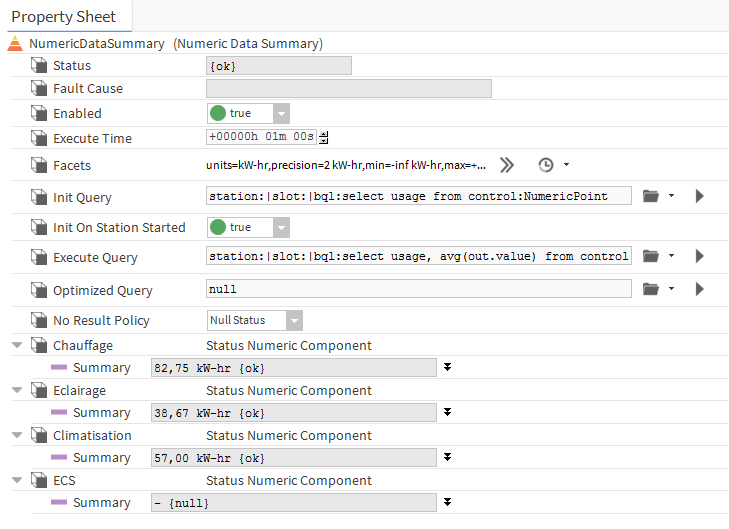729x529 pixels.
Task: Select the Climatisation property row
Action: point(92,436)
